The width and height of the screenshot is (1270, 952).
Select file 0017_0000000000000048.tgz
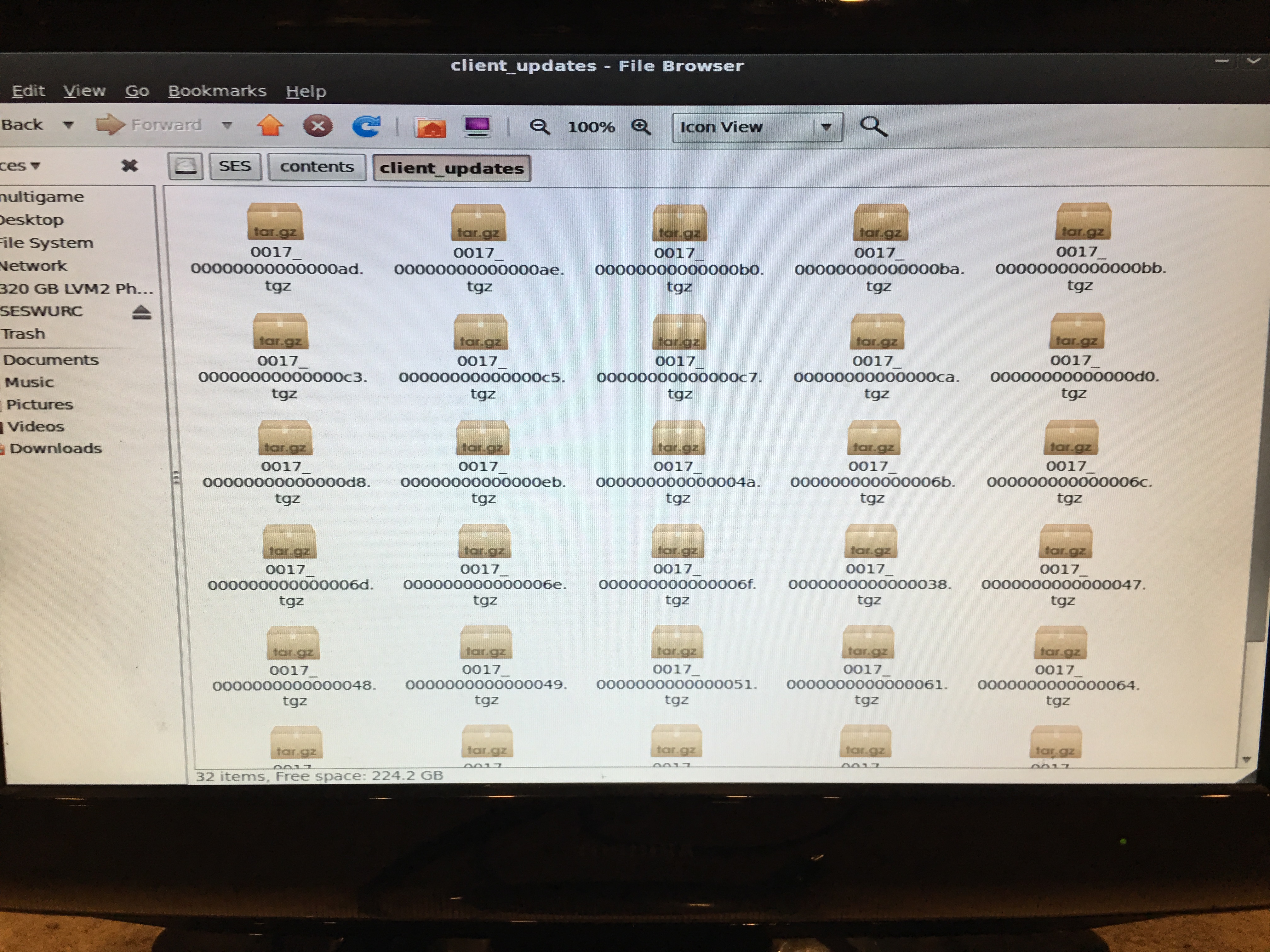click(x=294, y=666)
